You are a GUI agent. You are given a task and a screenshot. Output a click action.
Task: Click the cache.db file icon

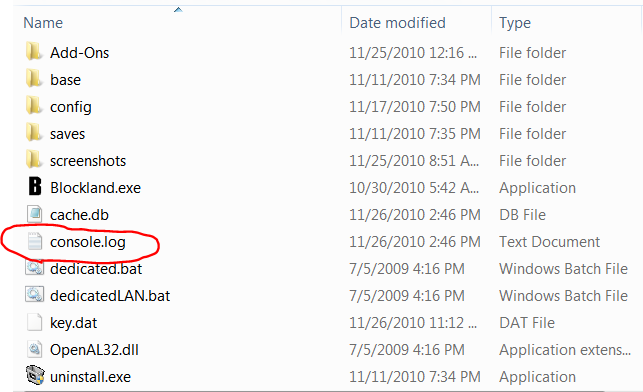(34, 214)
